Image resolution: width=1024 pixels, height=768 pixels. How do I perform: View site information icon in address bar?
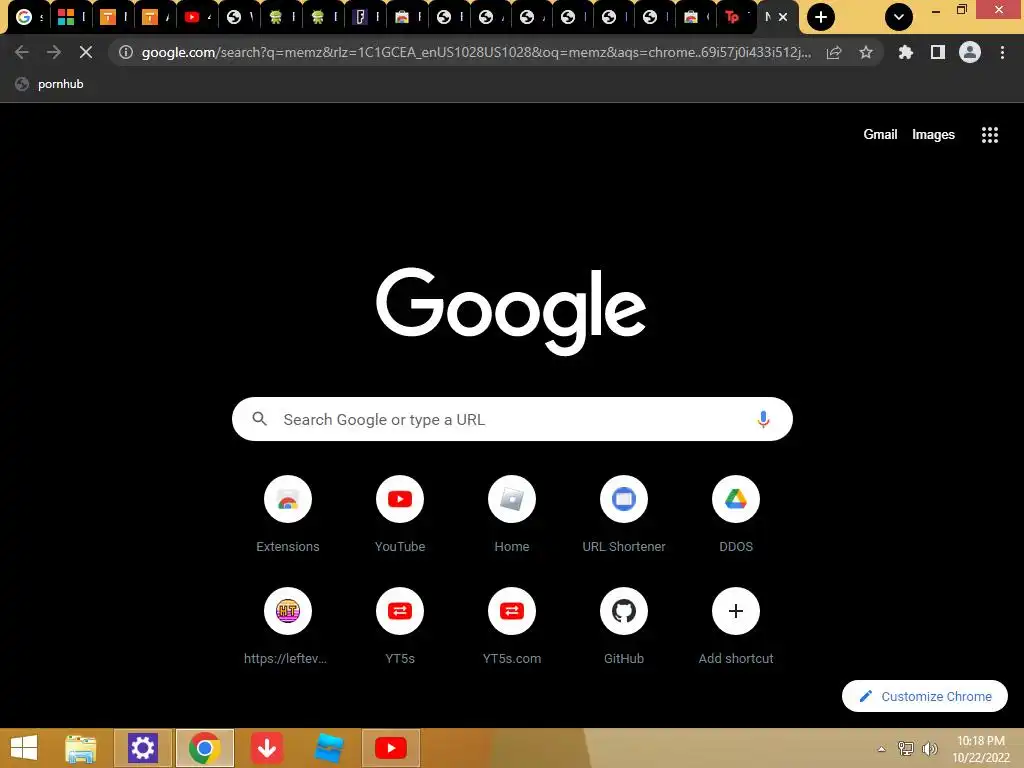(126, 52)
